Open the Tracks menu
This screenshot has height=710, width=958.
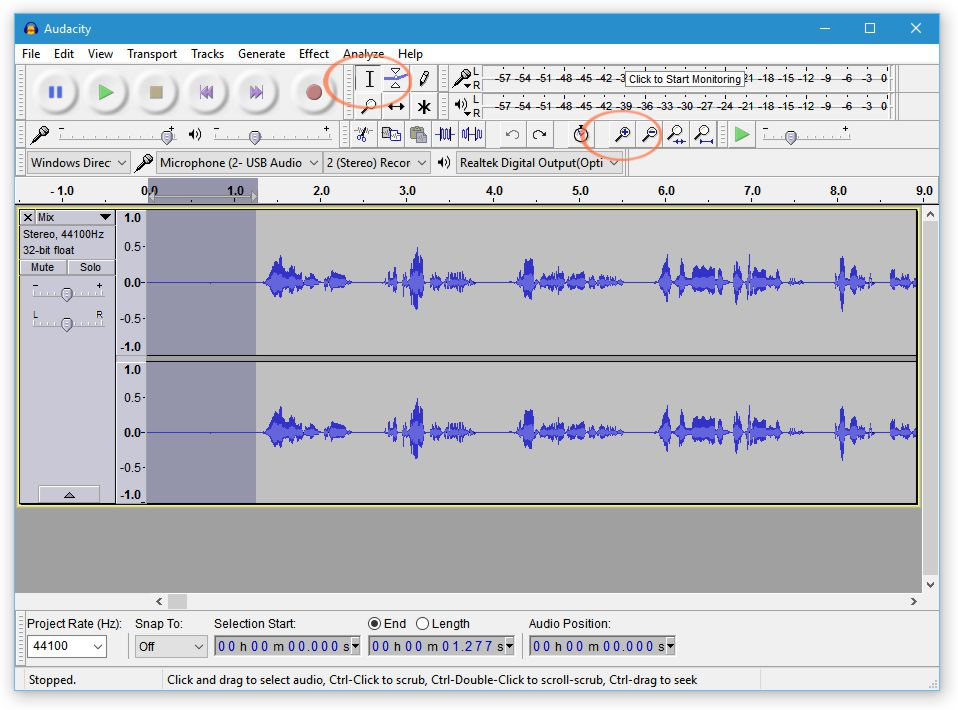pyautogui.click(x=207, y=54)
